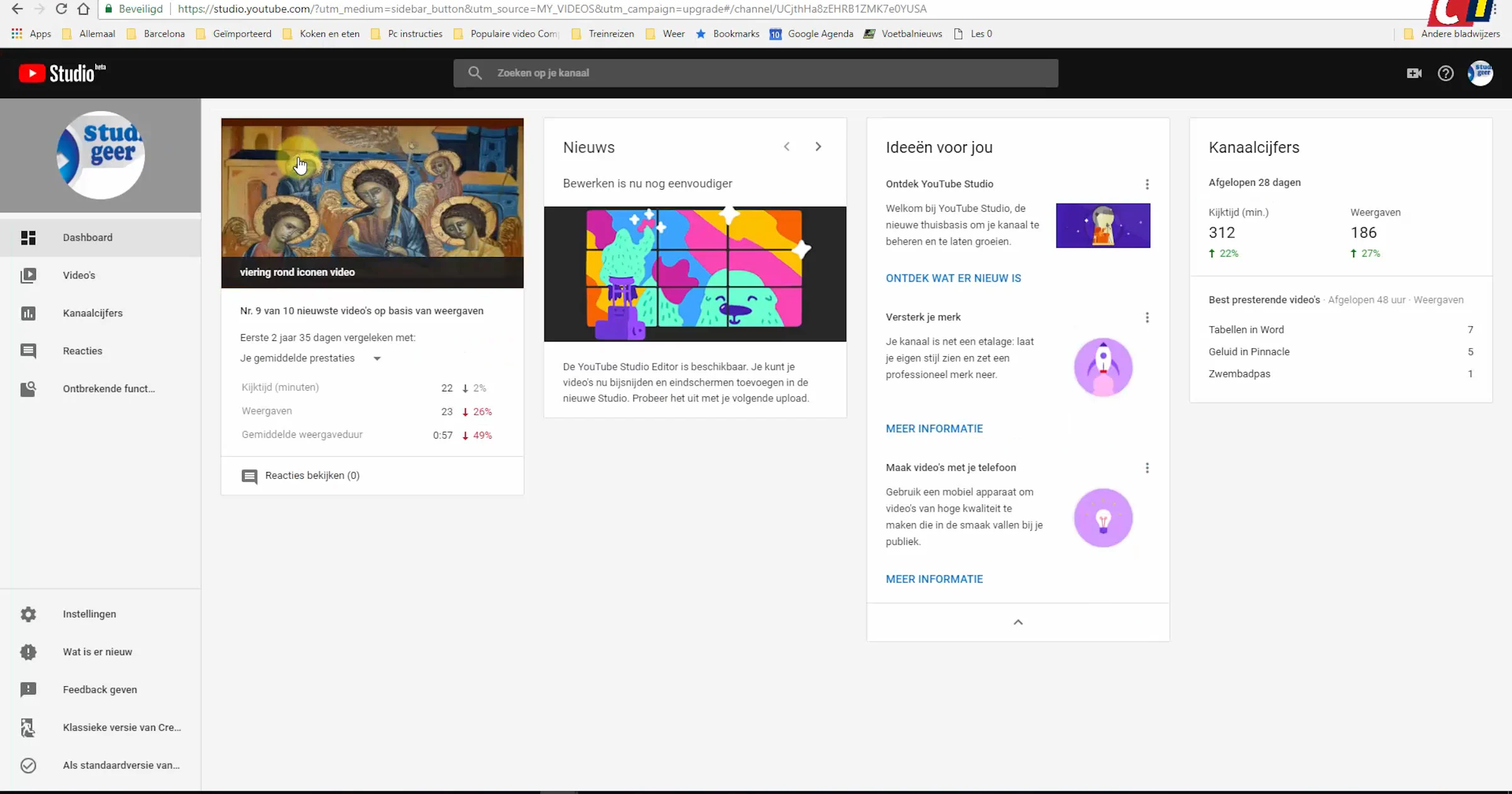This screenshot has height=794, width=1512.
Task: Select Dashboard in the sidebar
Action: [100, 238]
